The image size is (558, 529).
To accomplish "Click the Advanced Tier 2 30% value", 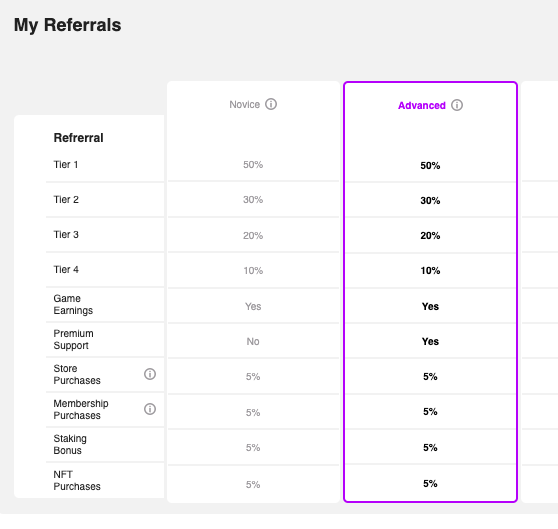I will point(430,201).
